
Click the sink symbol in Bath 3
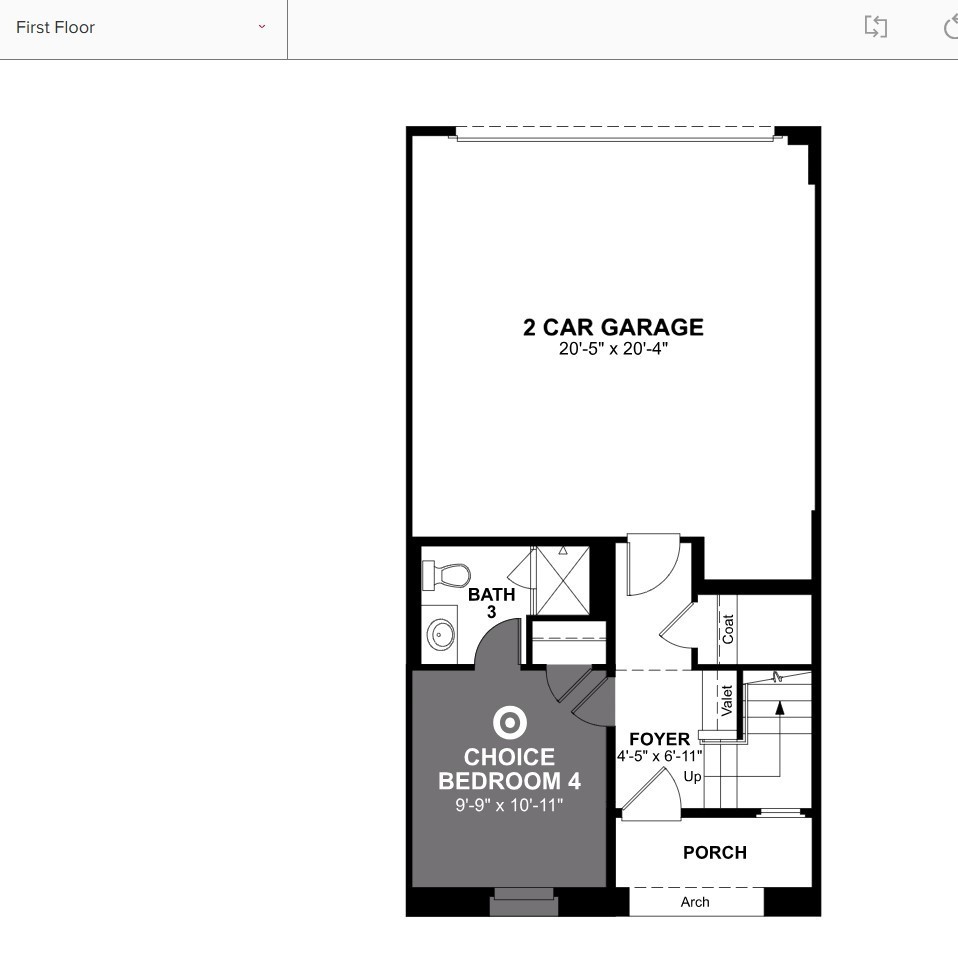(441, 635)
